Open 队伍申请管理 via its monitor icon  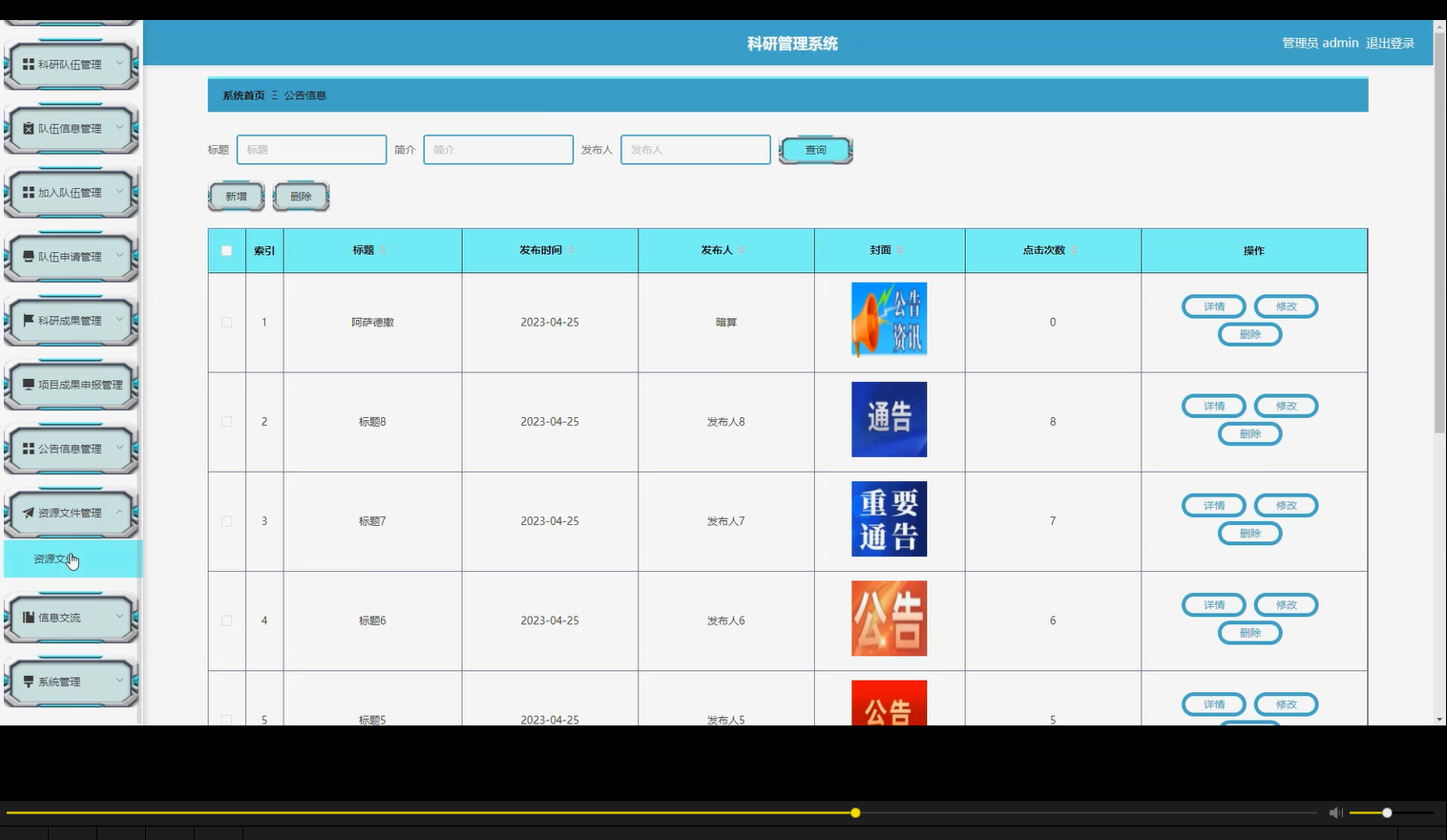coord(27,256)
